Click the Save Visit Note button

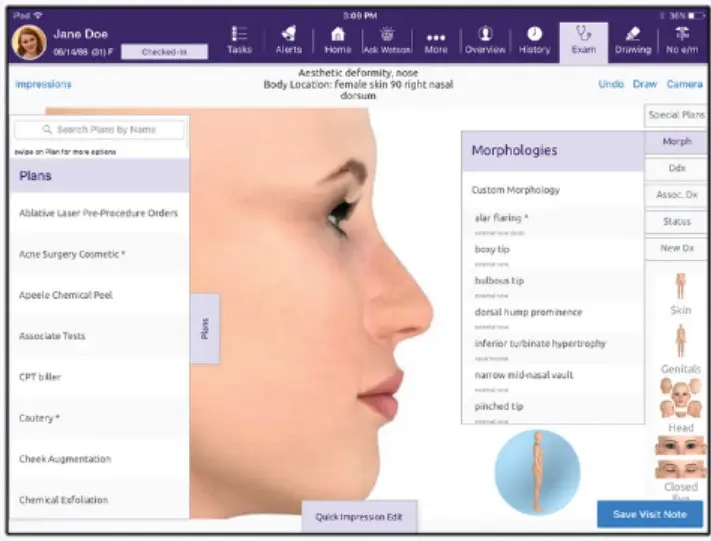[x=649, y=514]
